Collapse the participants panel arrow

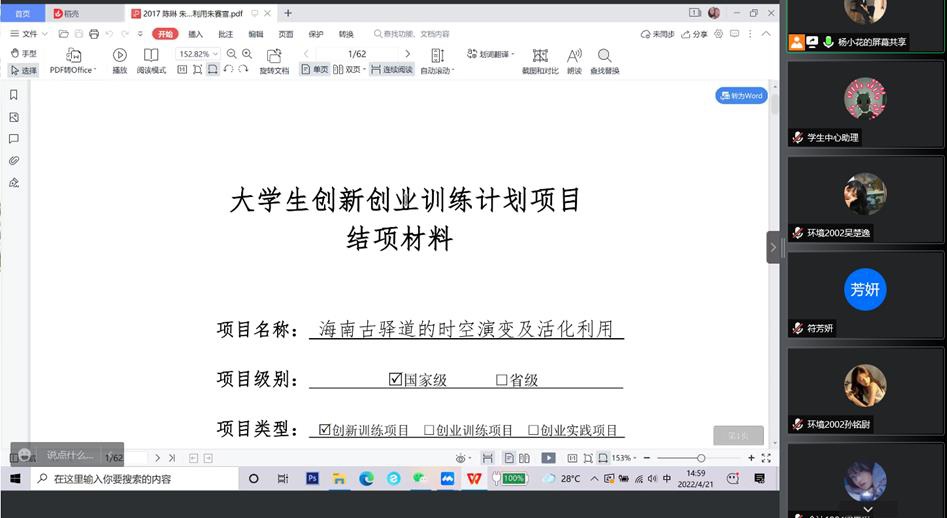[773, 248]
